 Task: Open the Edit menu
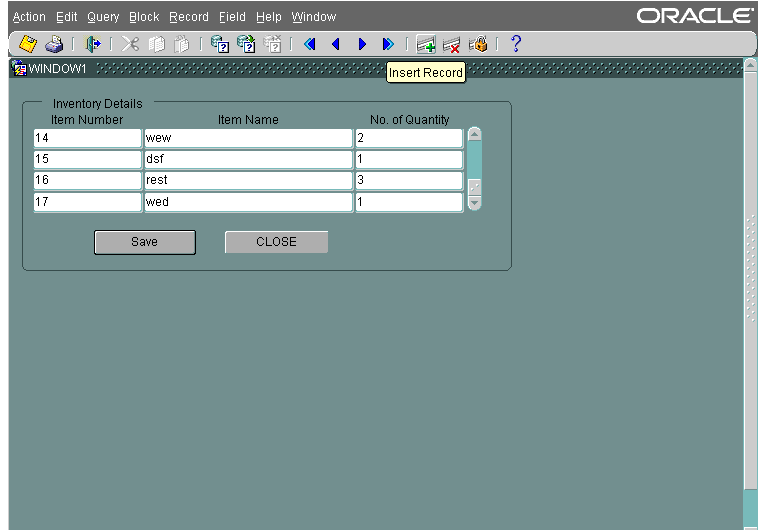(x=66, y=17)
